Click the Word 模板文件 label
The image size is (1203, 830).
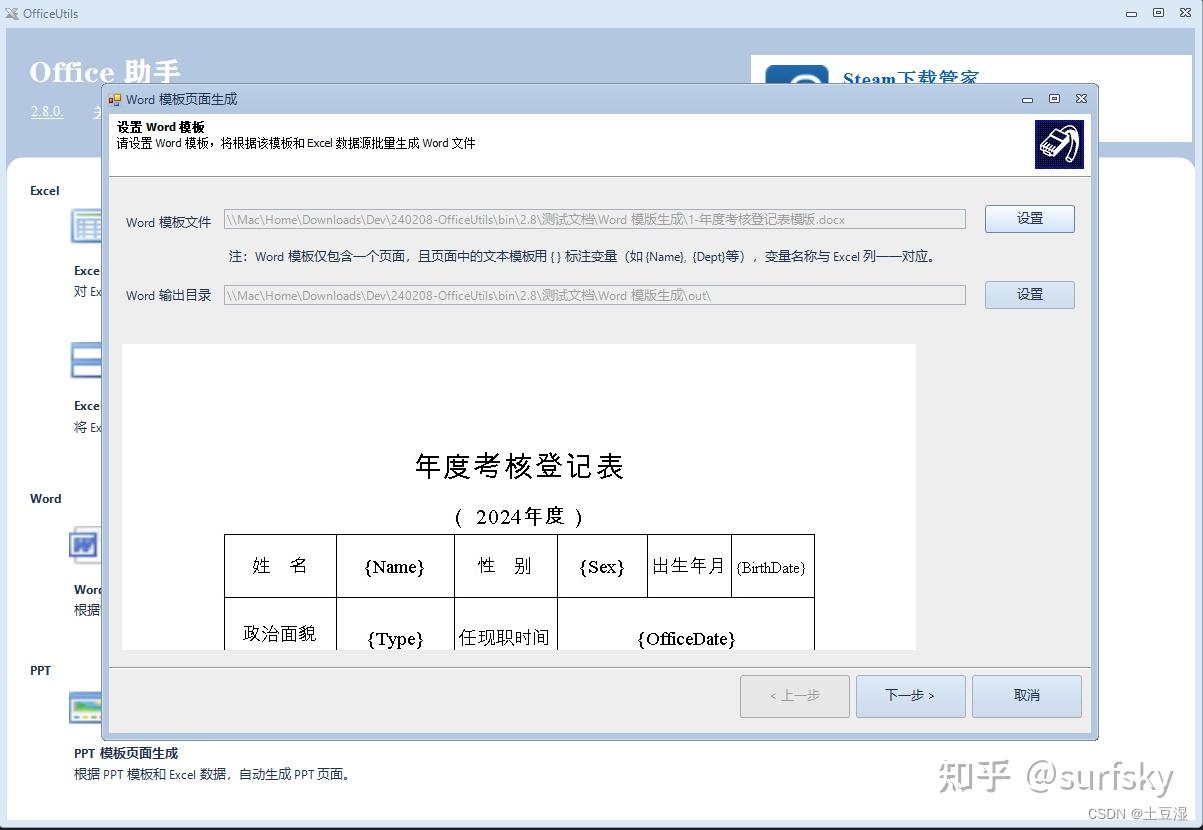click(x=169, y=222)
